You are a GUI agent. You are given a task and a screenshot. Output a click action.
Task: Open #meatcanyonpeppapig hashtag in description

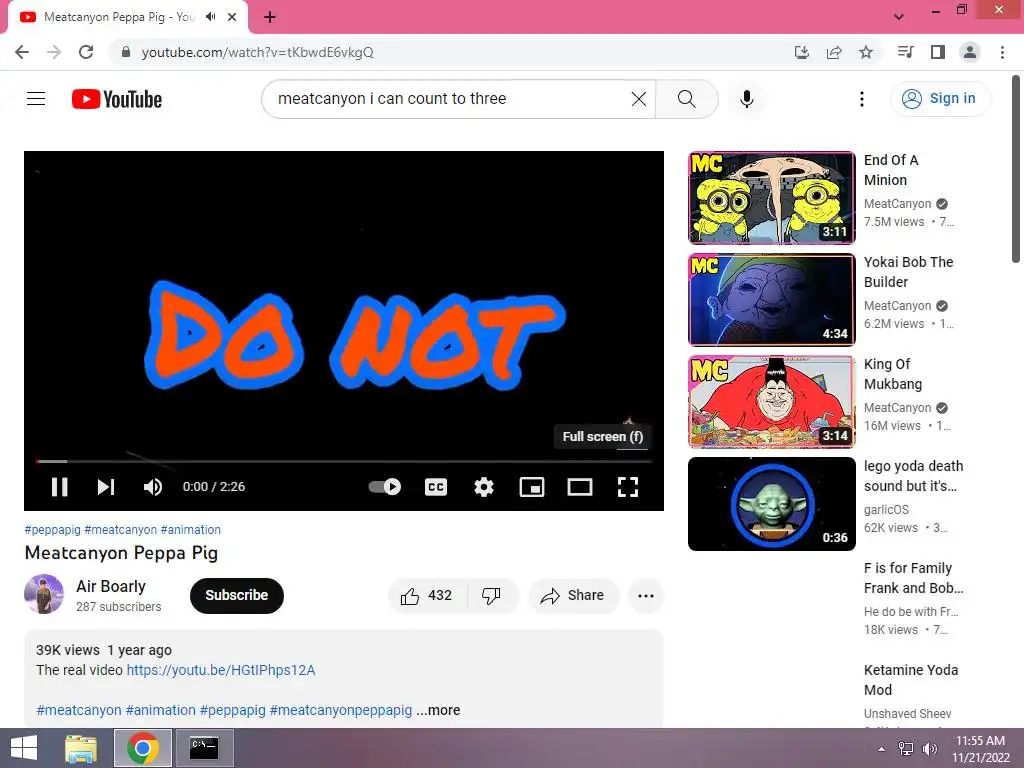click(x=341, y=710)
